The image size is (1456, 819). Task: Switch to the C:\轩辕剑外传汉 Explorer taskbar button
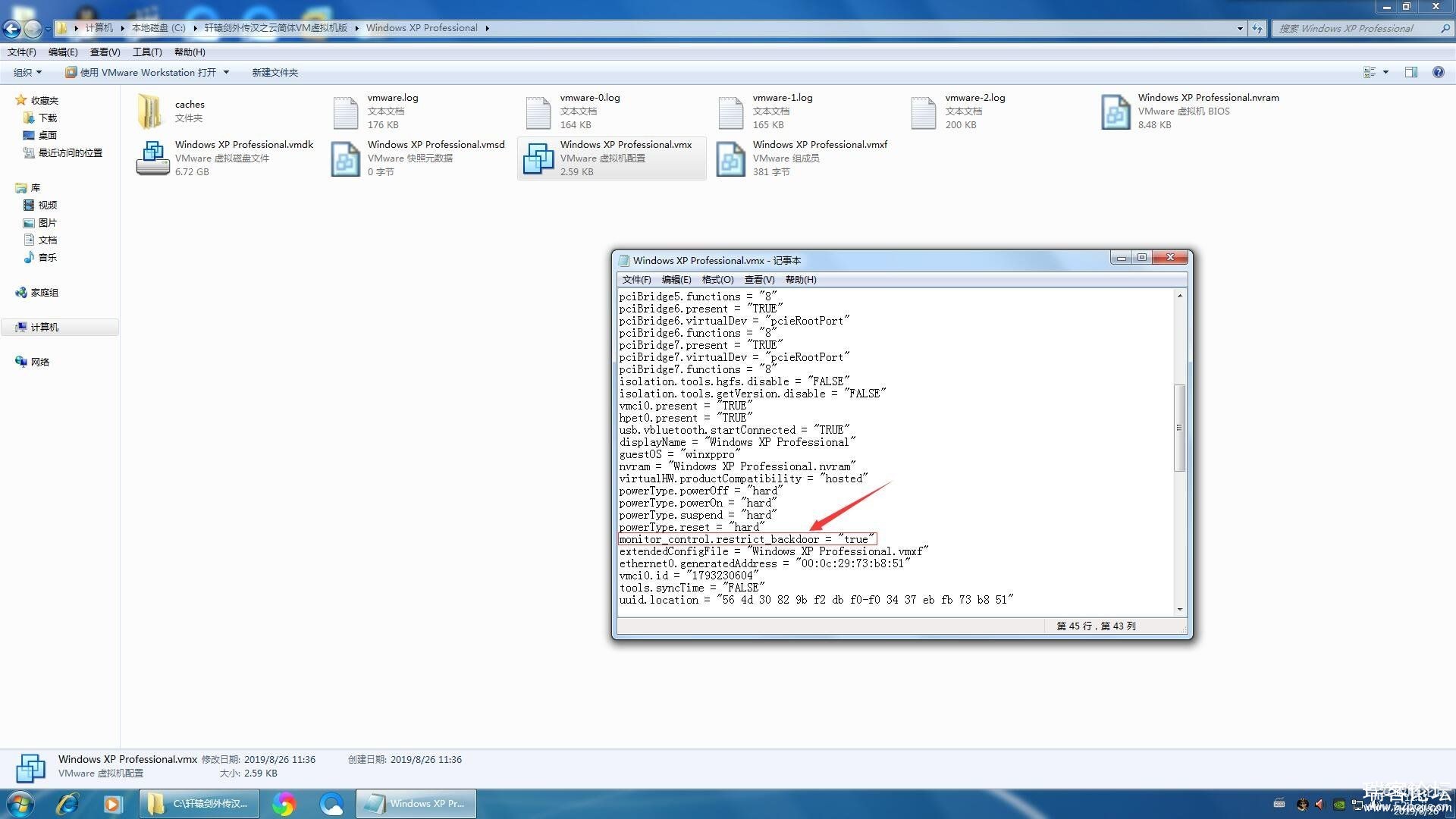click(x=199, y=804)
